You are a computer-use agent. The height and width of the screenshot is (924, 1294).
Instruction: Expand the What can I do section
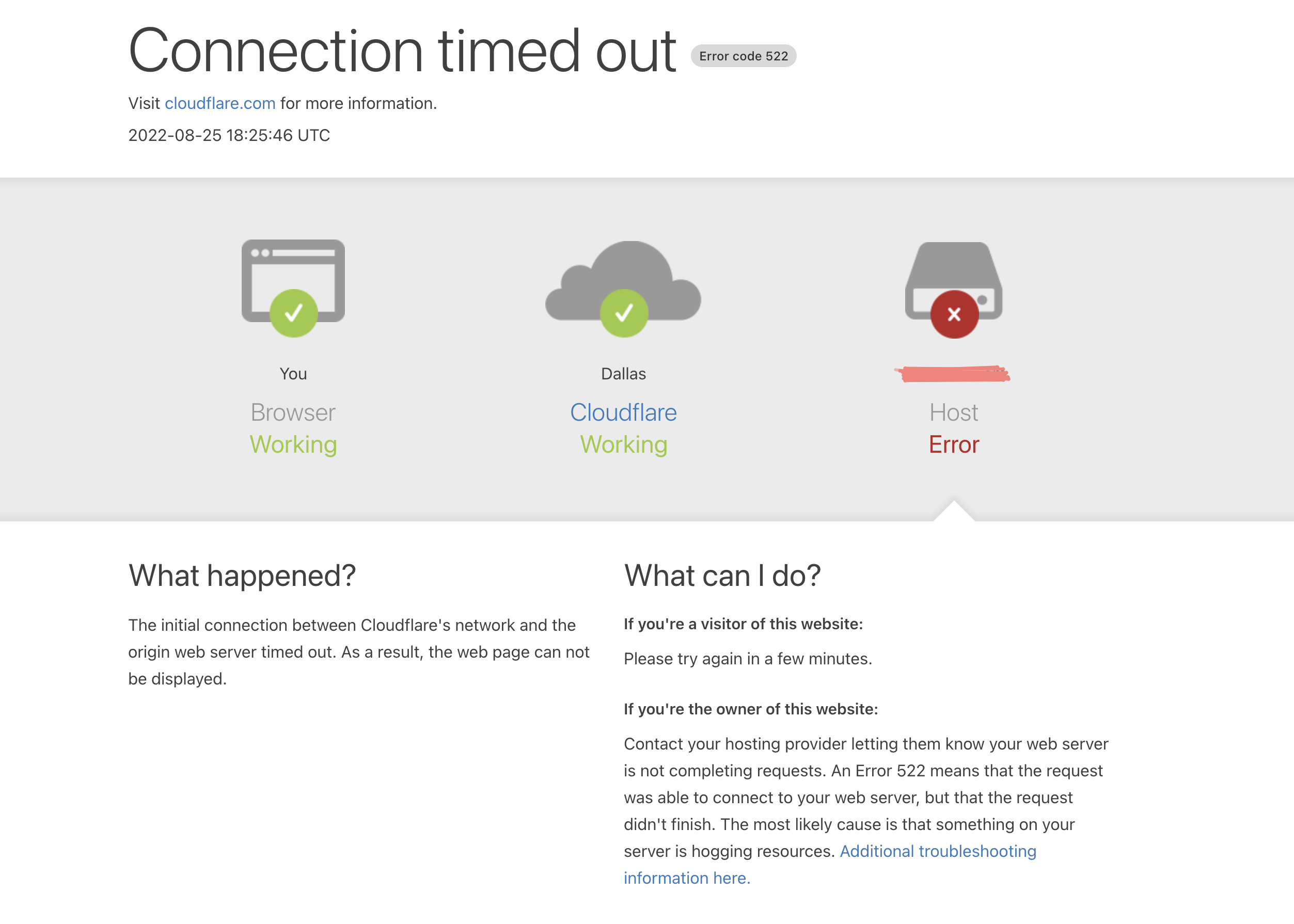tap(723, 574)
